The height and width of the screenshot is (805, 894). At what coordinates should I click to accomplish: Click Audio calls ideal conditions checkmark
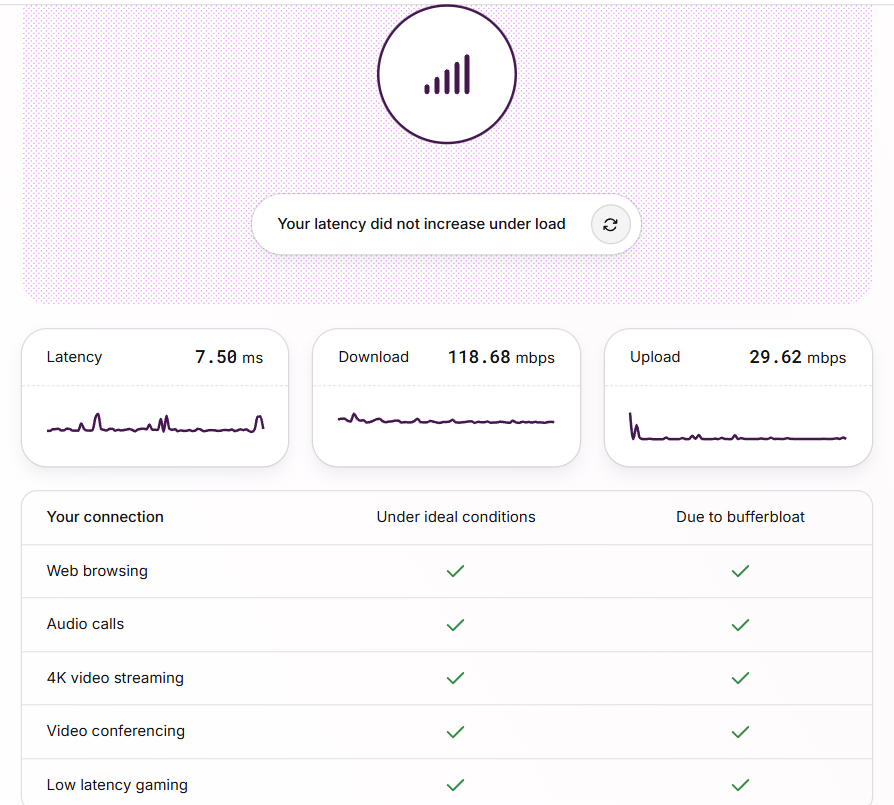[455, 625]
